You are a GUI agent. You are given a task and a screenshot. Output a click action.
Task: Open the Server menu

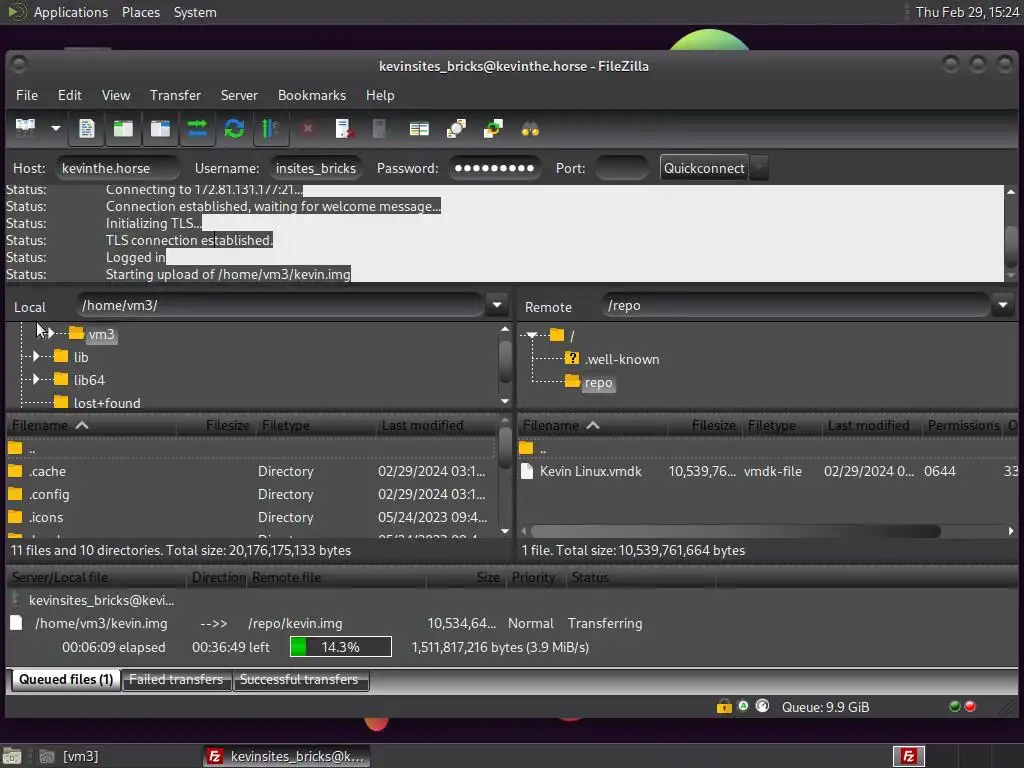pos(239,95)
